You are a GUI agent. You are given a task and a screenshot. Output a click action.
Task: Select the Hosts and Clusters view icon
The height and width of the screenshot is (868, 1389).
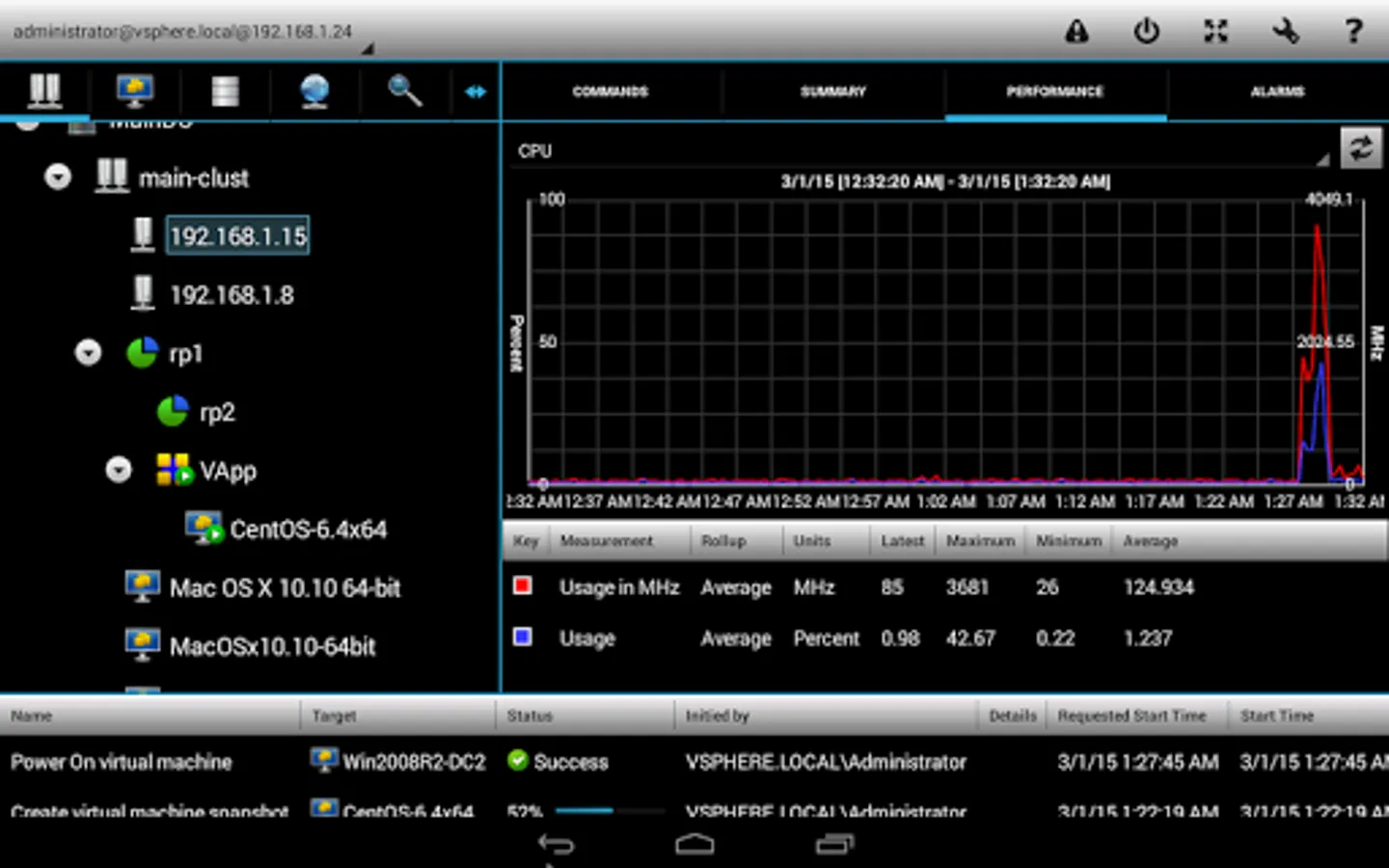click(x=44, y=92)
